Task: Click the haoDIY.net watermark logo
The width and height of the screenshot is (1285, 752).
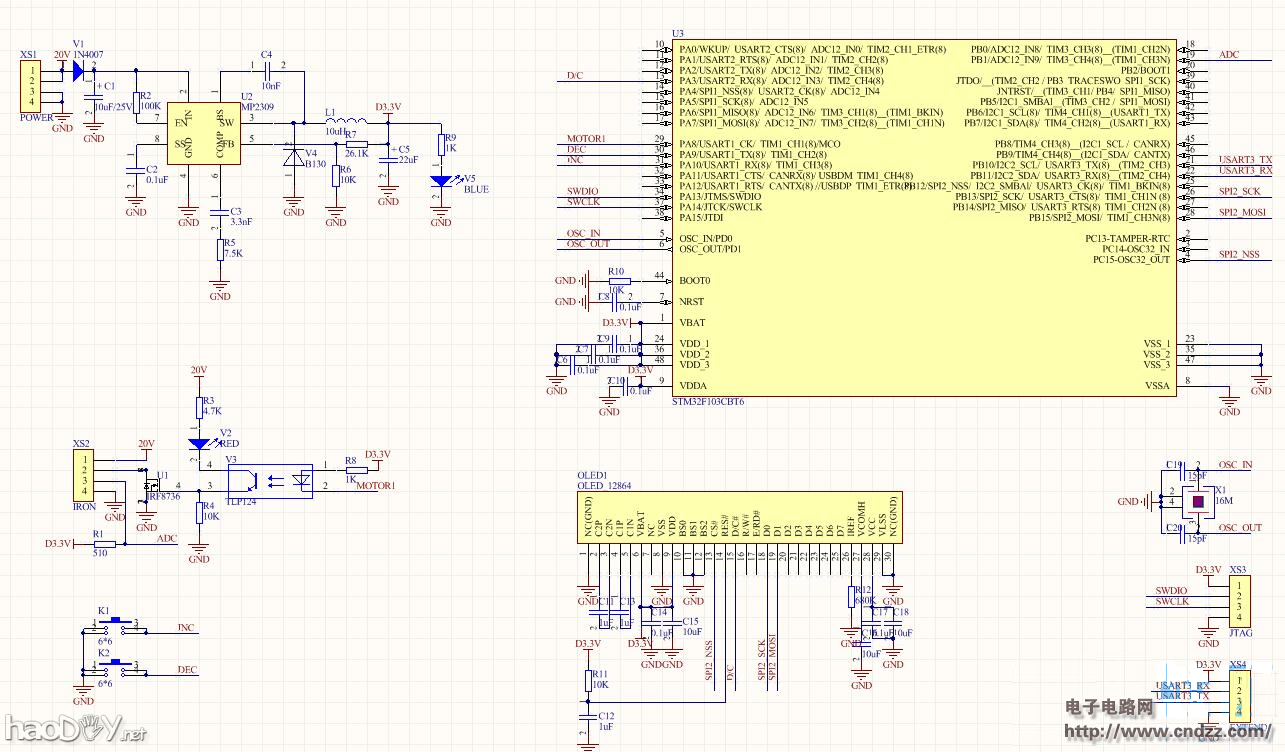Action: pyautogui.click(x=73, y=730)
